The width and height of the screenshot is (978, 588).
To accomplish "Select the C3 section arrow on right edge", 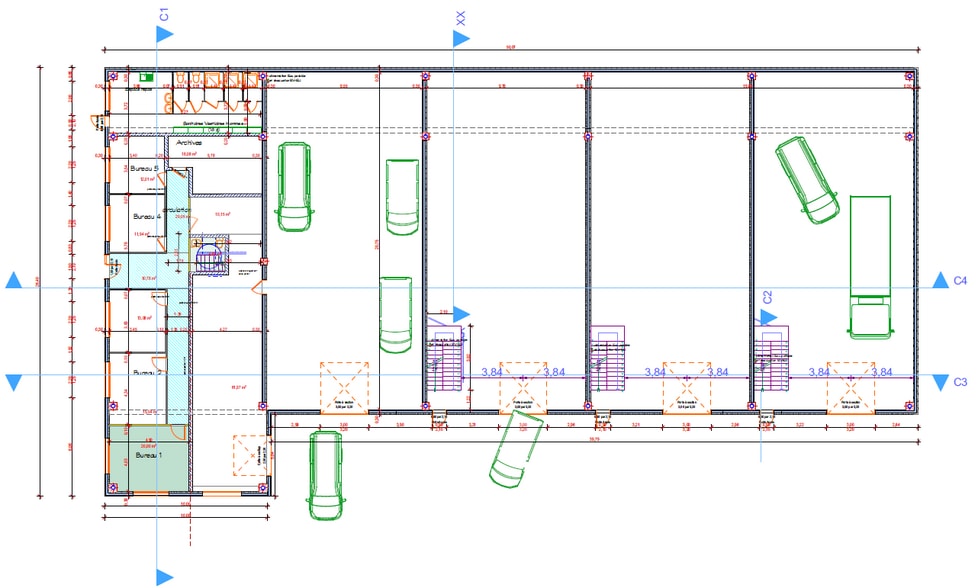I will pos(940,382).
